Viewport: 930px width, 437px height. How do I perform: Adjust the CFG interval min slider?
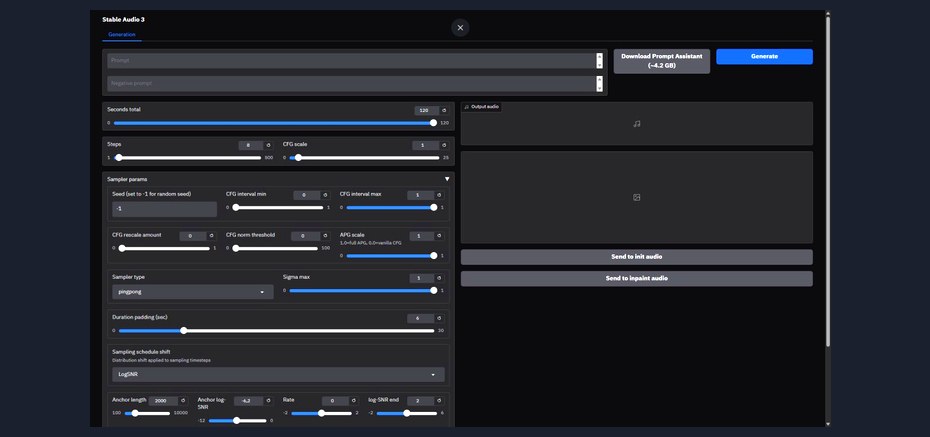coord(278,208)
